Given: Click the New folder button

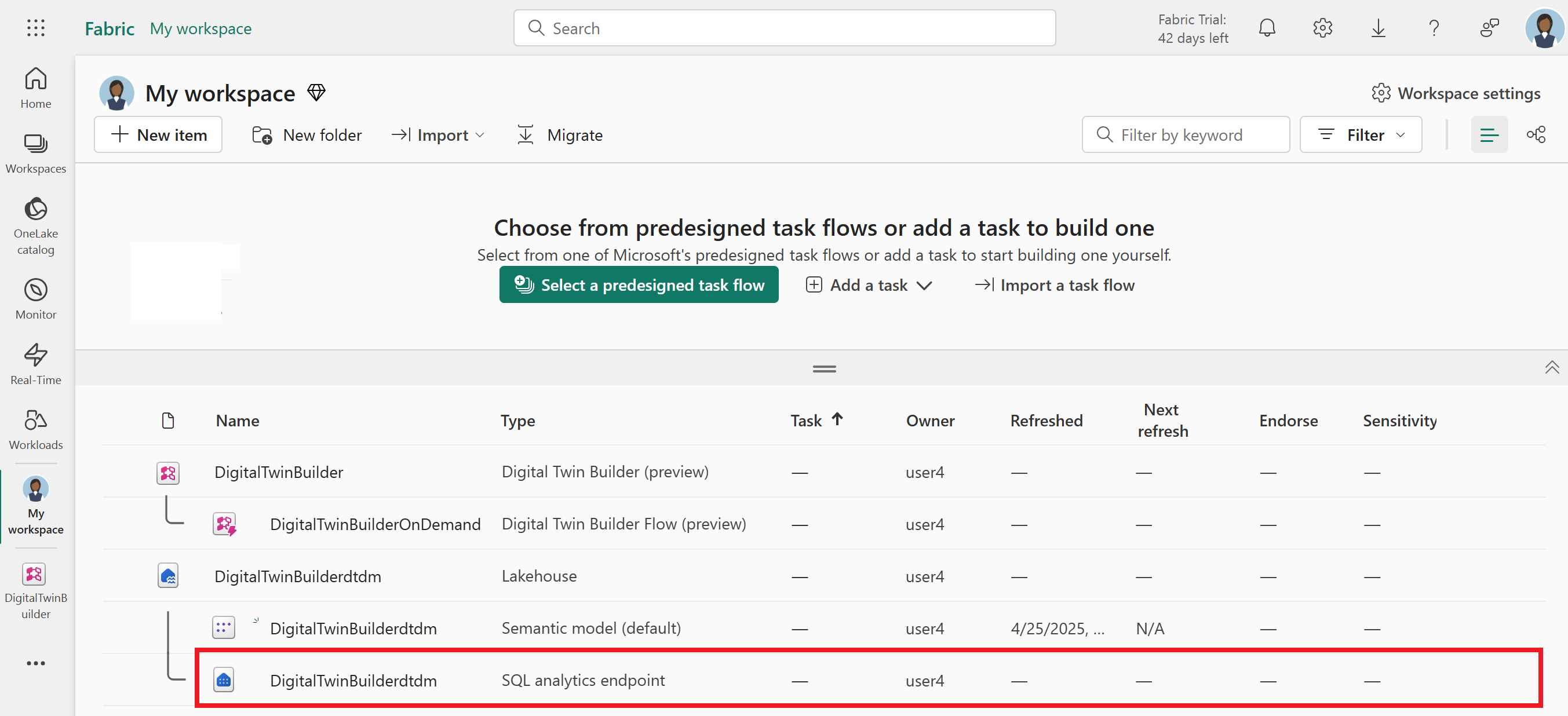Looking at the screenshot, I should pos(307,135).
